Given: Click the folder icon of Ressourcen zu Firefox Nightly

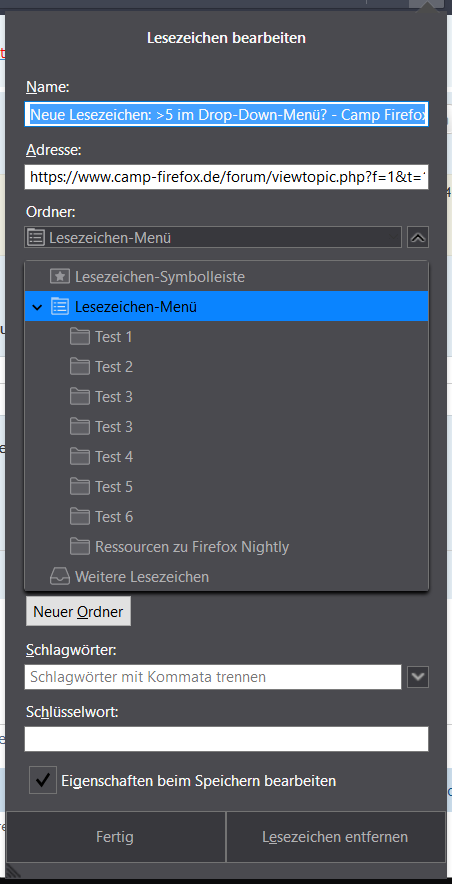Looking at the screenshot, I should pos(80,546).
